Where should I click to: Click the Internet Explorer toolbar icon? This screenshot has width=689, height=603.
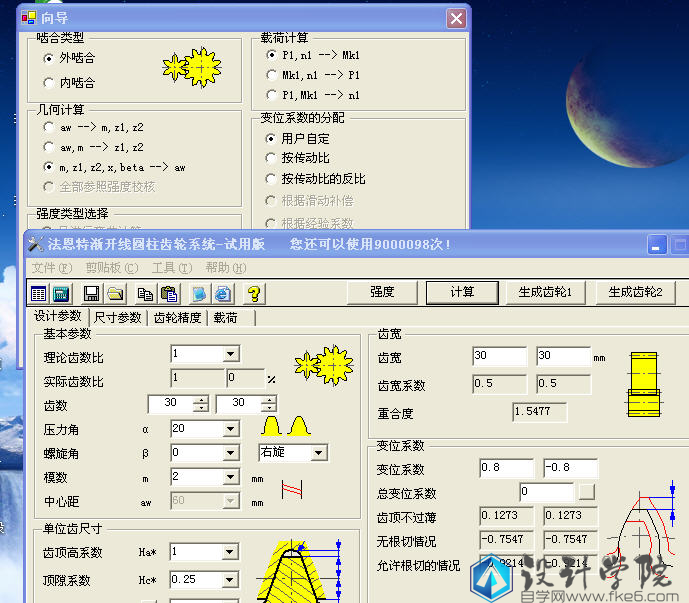tap(223, 293)
